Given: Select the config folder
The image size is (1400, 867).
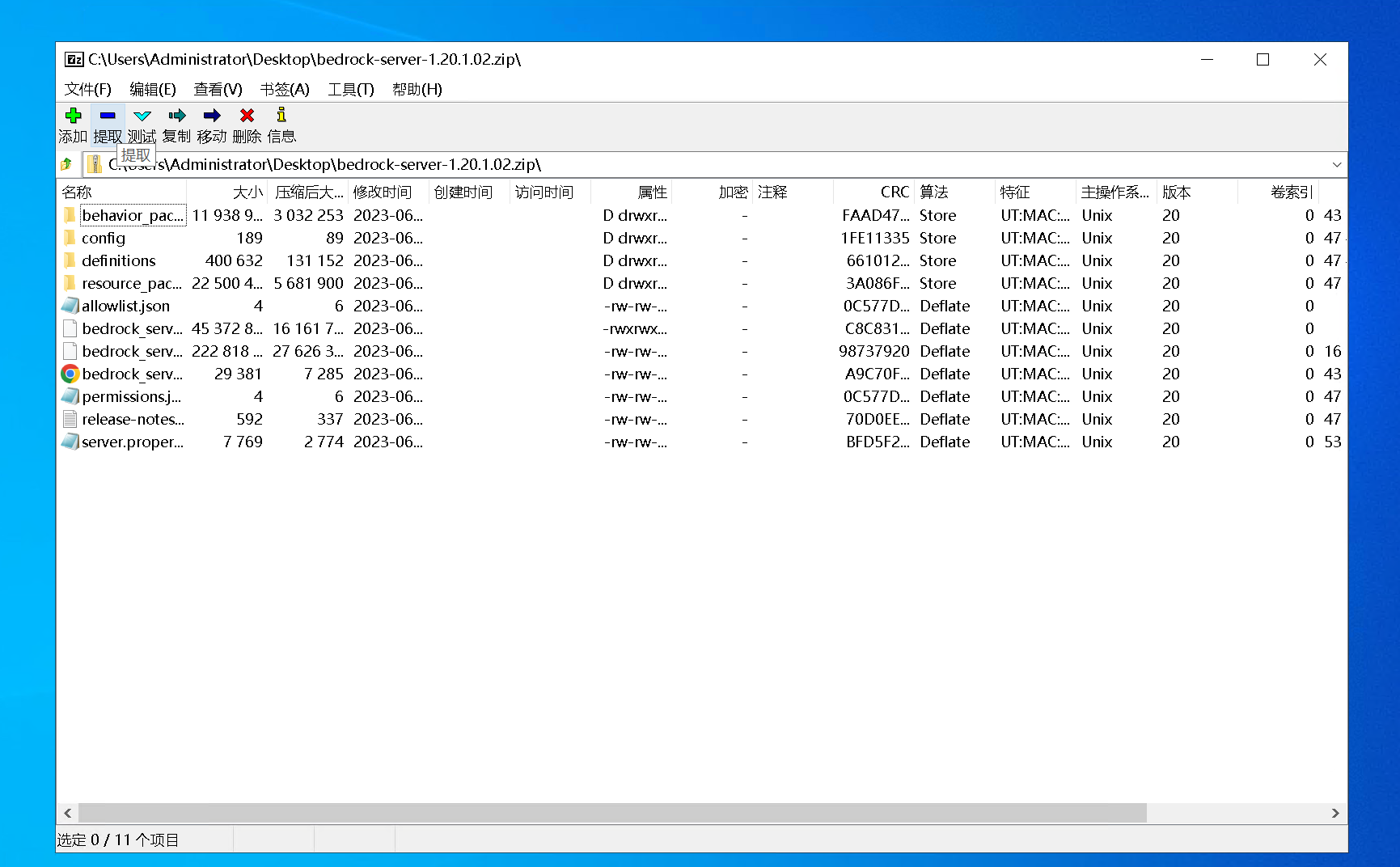Looking at the screenshot, I should tap(104, 239).
